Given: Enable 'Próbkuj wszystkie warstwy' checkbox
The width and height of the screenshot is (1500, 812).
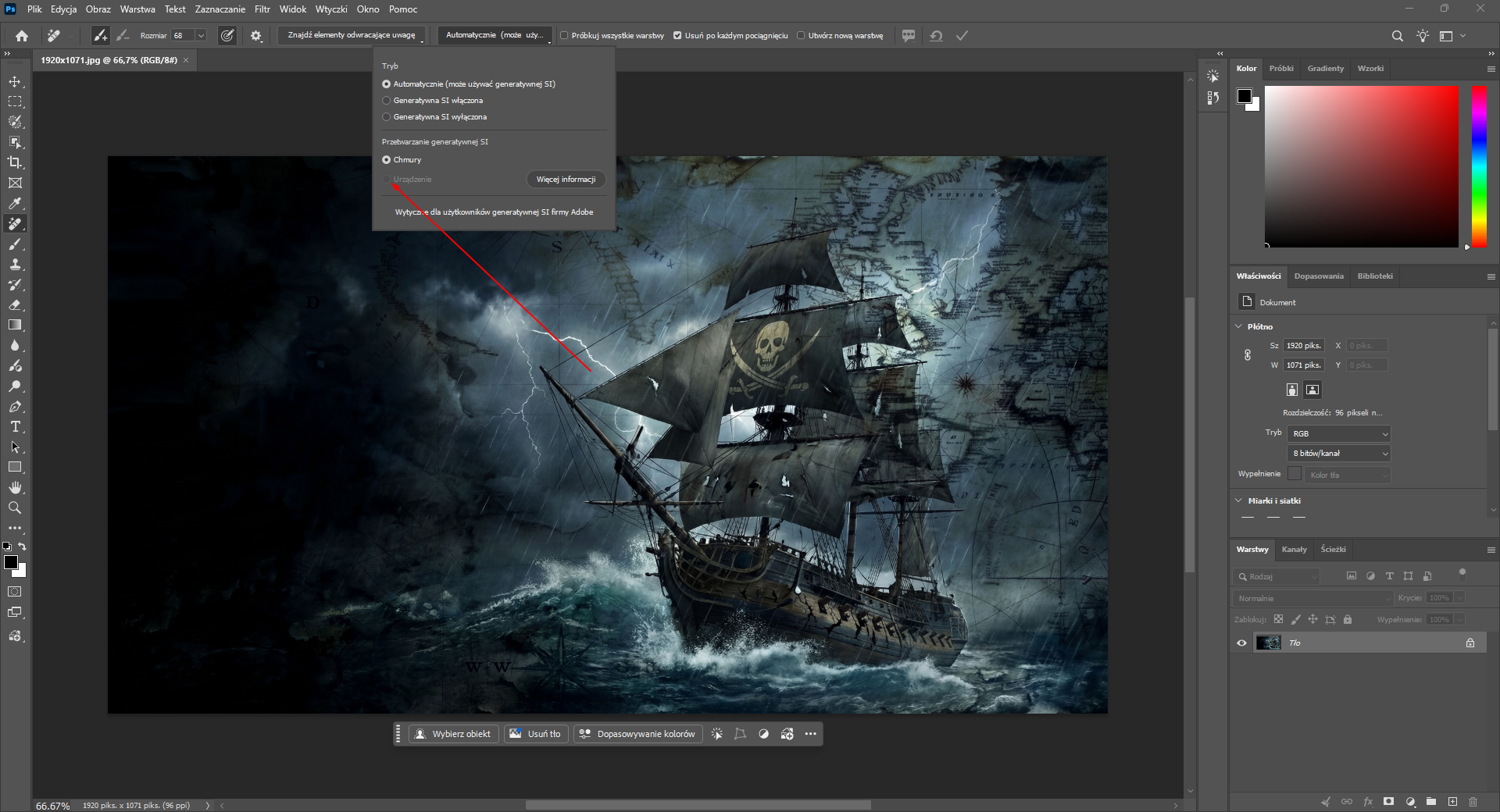Looking at the screenshot, I should click(x=564, y=36).
